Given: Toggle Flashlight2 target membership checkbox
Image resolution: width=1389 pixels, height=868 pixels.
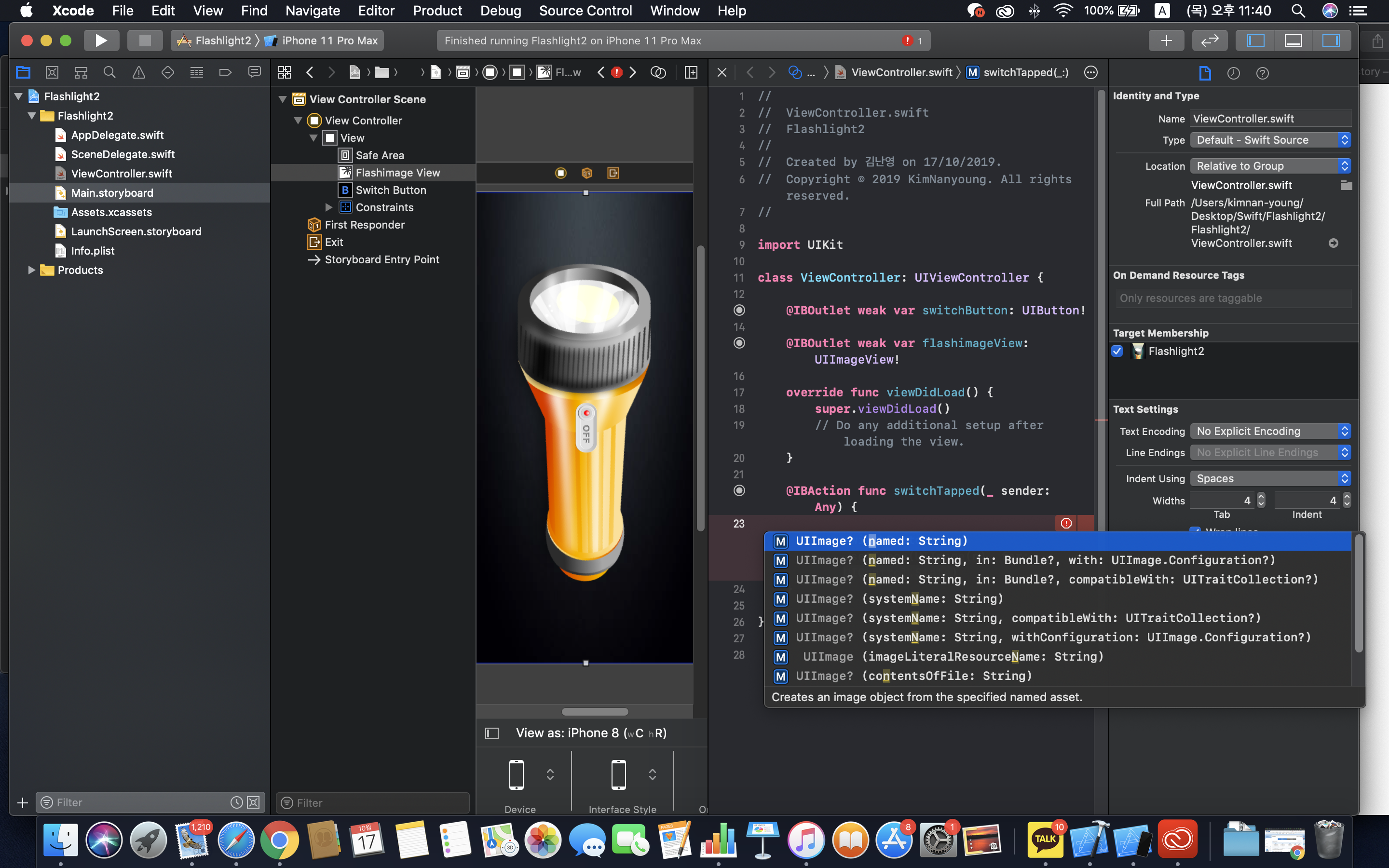Looking at the screenshot, I should (1117, 351).
